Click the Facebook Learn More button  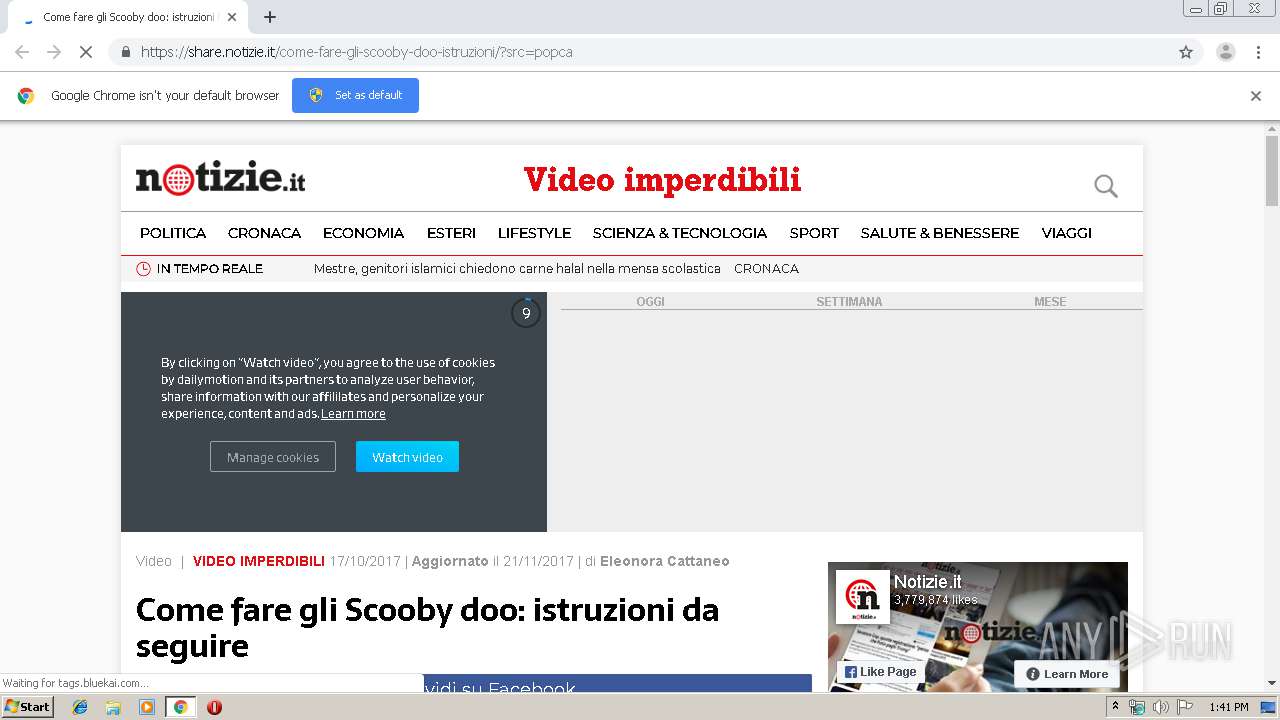click(1067, 674)
